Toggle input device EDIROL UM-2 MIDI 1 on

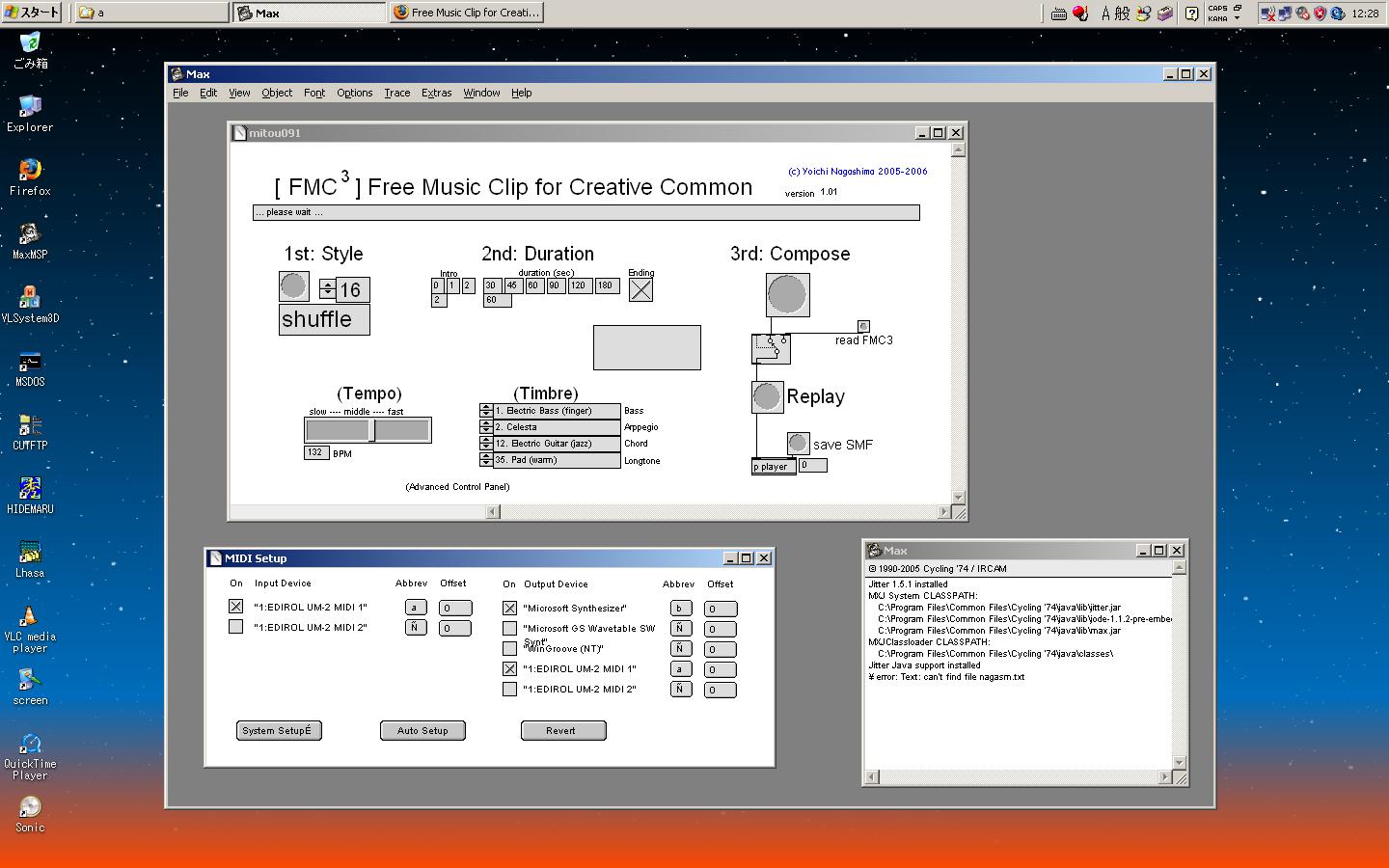pos(235,607)
